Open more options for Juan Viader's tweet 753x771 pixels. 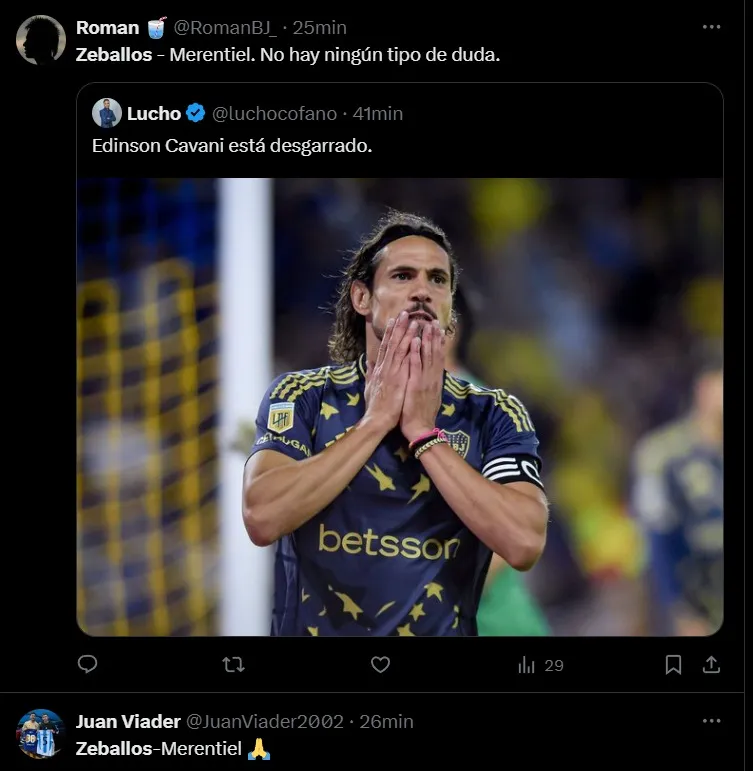pyautogui.click(x=711, y=721)
